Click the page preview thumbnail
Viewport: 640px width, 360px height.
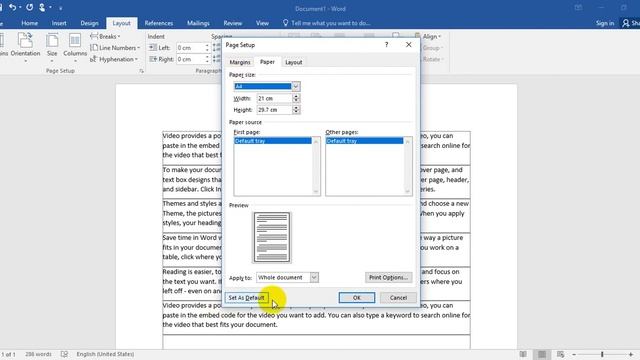point(272,237)
